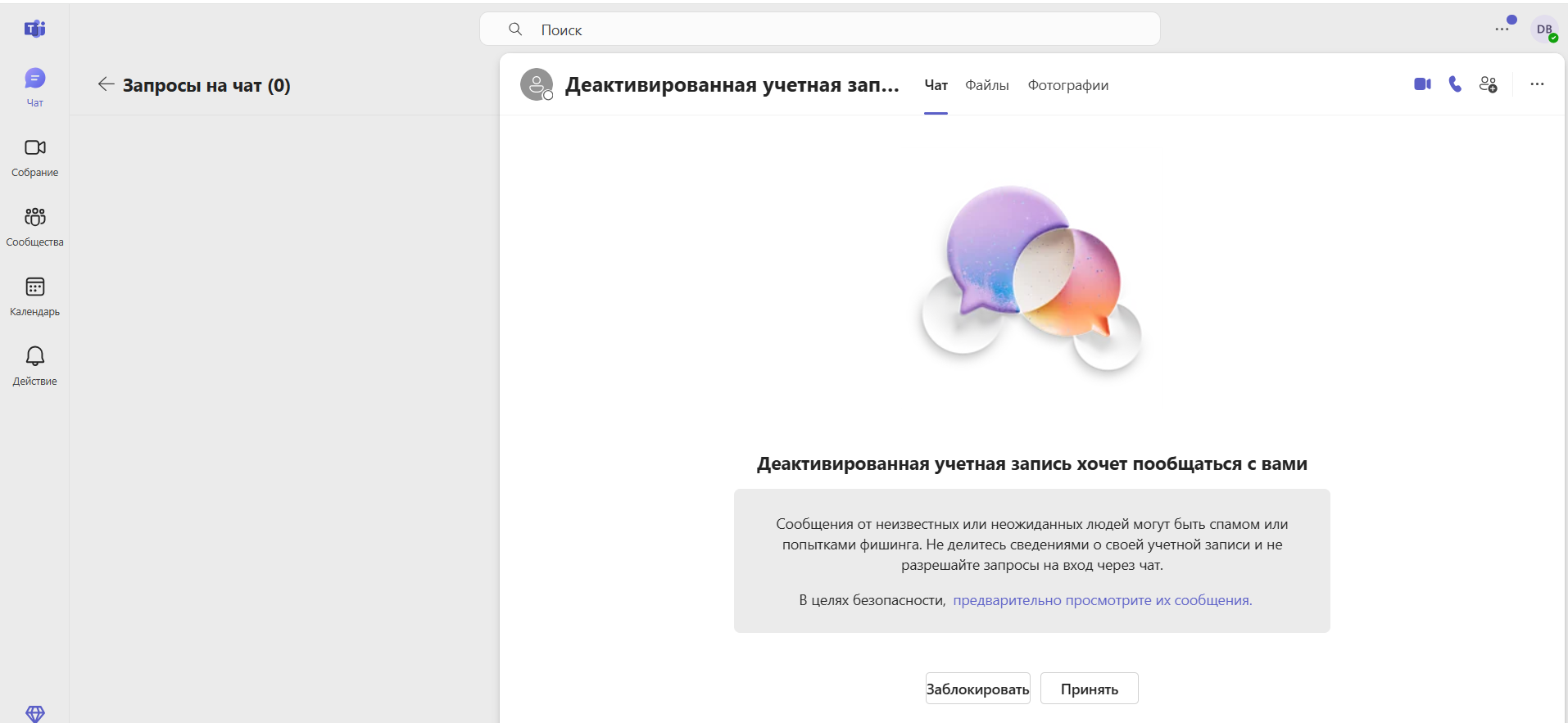Click the Microsoft Teams logo icon
The width and height of the screenshot is (1568, 723).
(x=34, y=29)
